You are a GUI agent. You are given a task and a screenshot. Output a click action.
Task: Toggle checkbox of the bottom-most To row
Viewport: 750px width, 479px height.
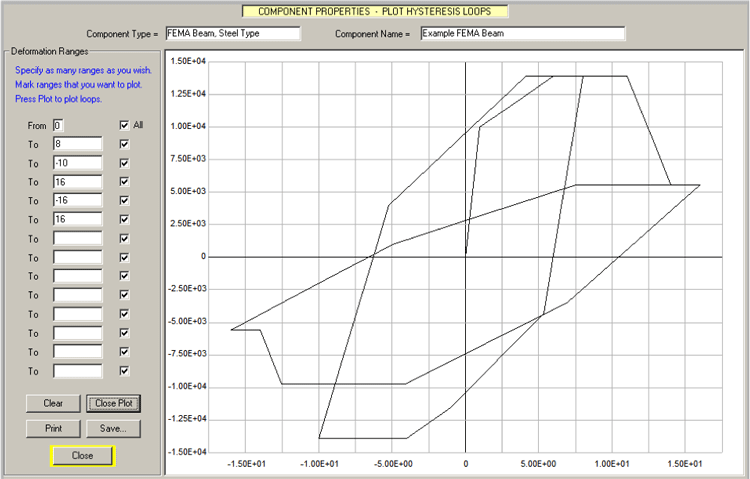click(124, 371)
